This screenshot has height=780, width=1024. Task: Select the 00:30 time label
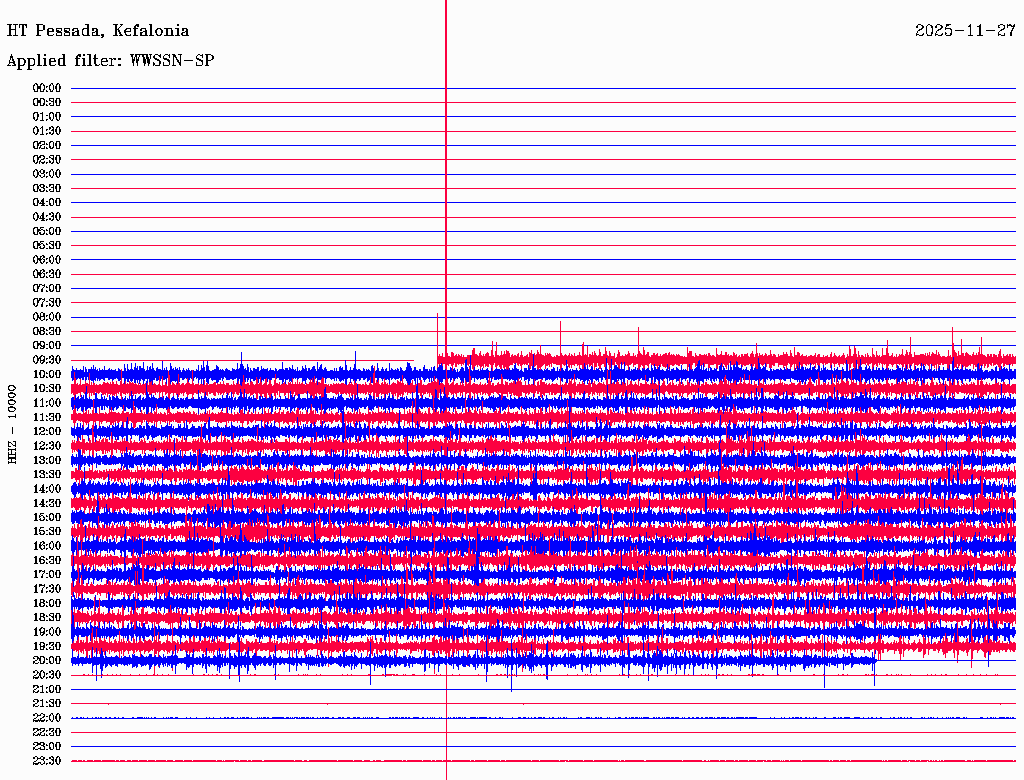(x=47, y=103)
